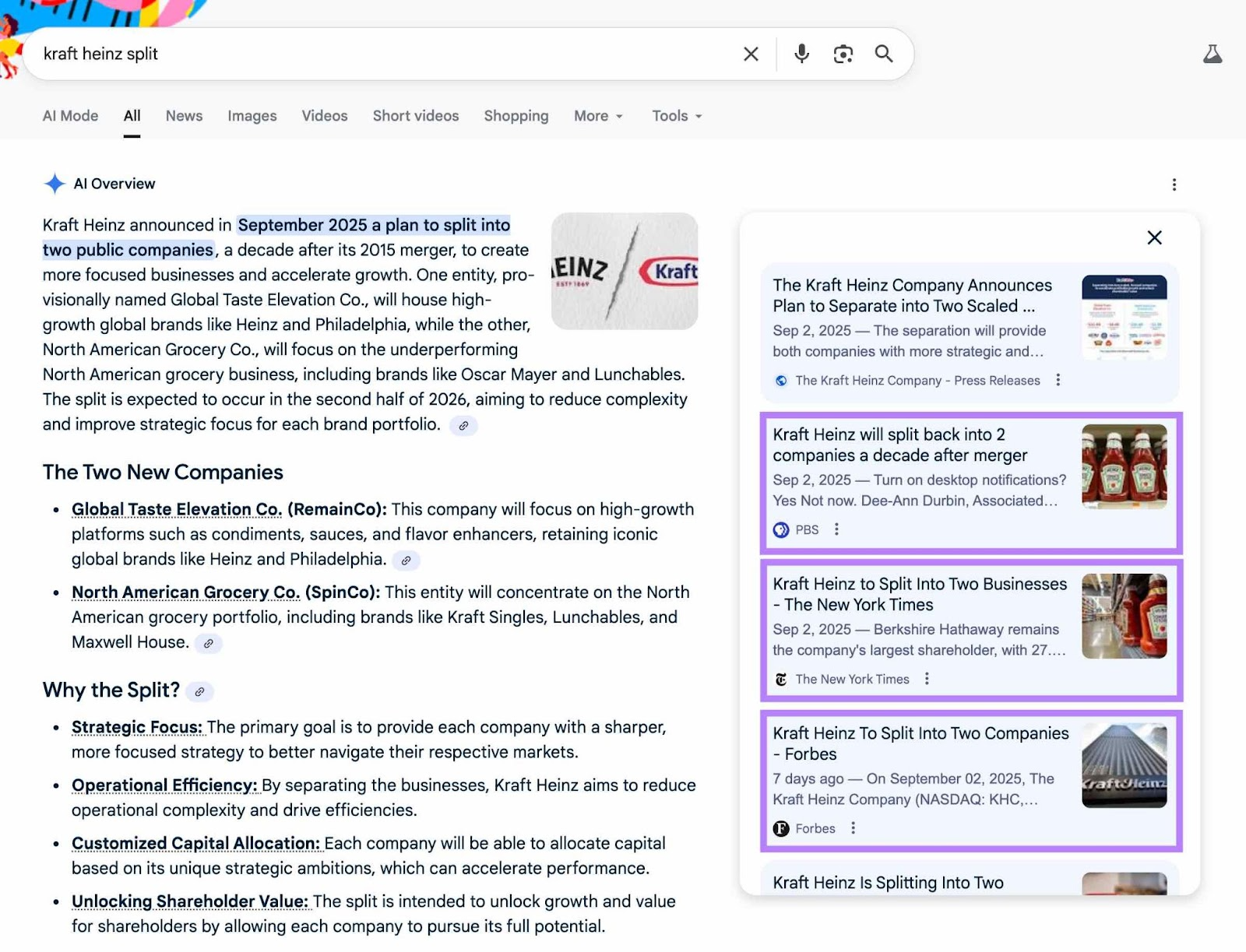Viewport: 1246px width, 952px height.
Task: Click the search magnifier icon
Action: (x=884, y=54)
